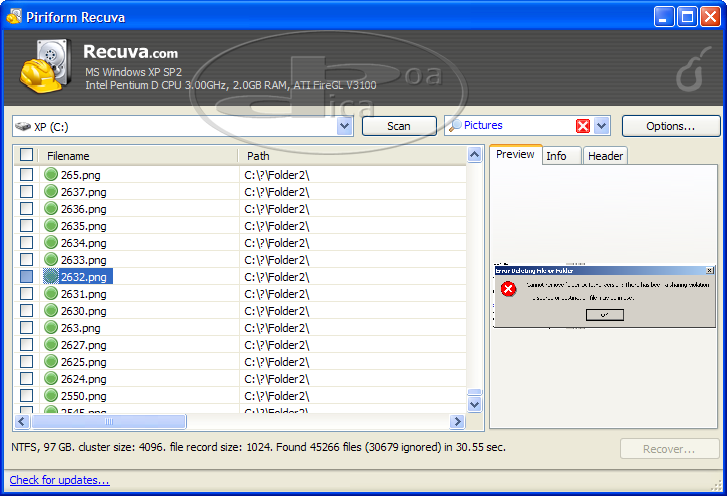This screenshot has height=496, width=727.
Task: Click green status icon beside 263.png
Action: [51, 328]
